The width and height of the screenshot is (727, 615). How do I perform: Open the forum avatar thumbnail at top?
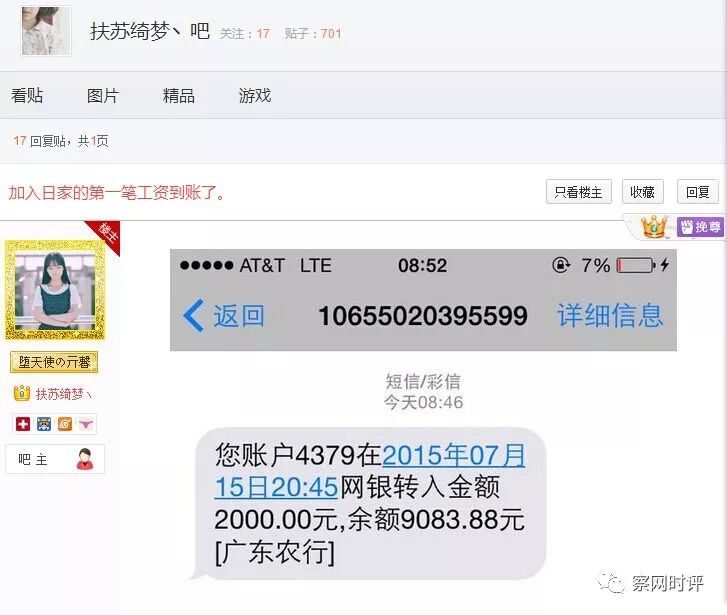[46, 31]
